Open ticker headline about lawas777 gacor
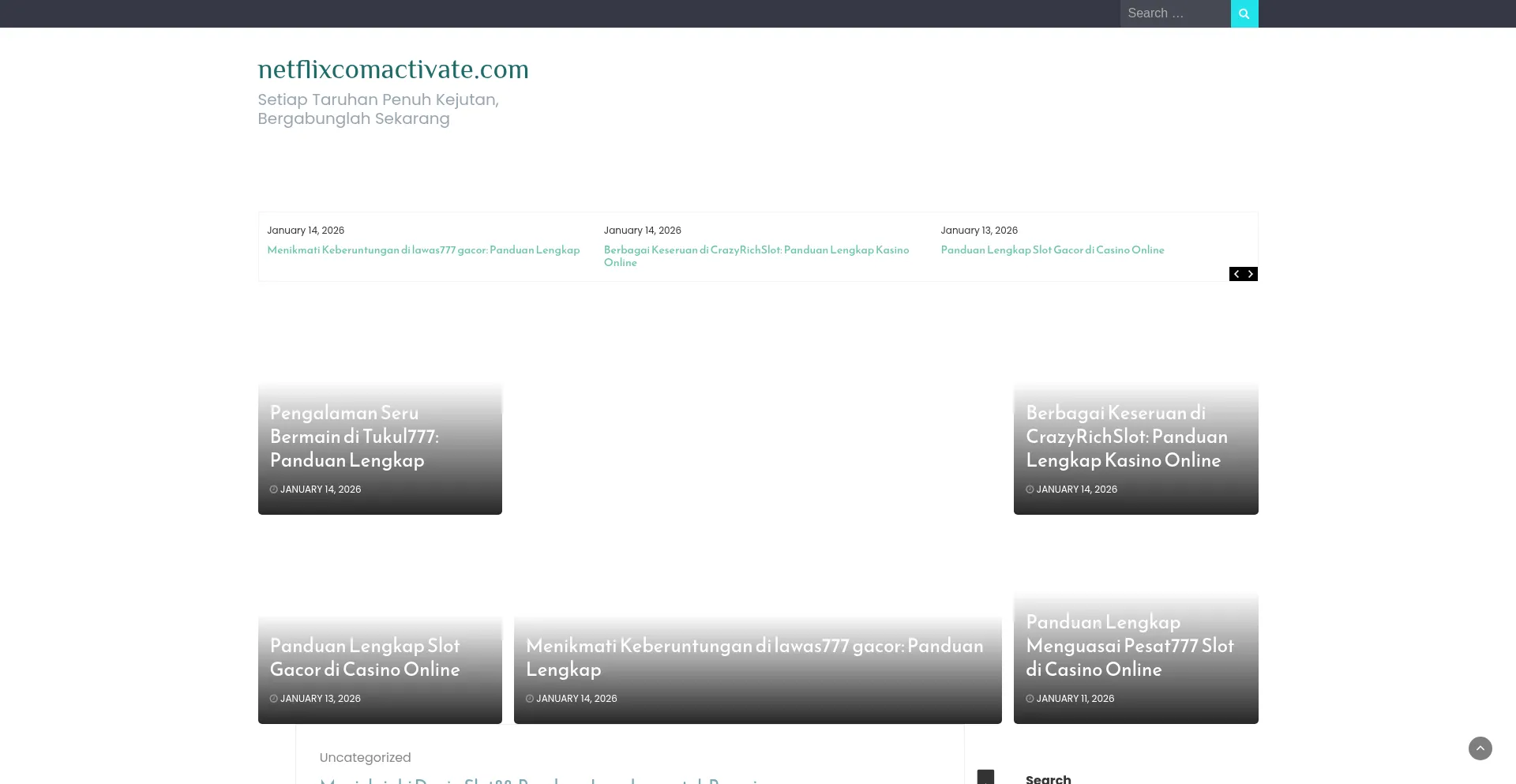This screenshot has height=784, width=1516. coord(423,250)
